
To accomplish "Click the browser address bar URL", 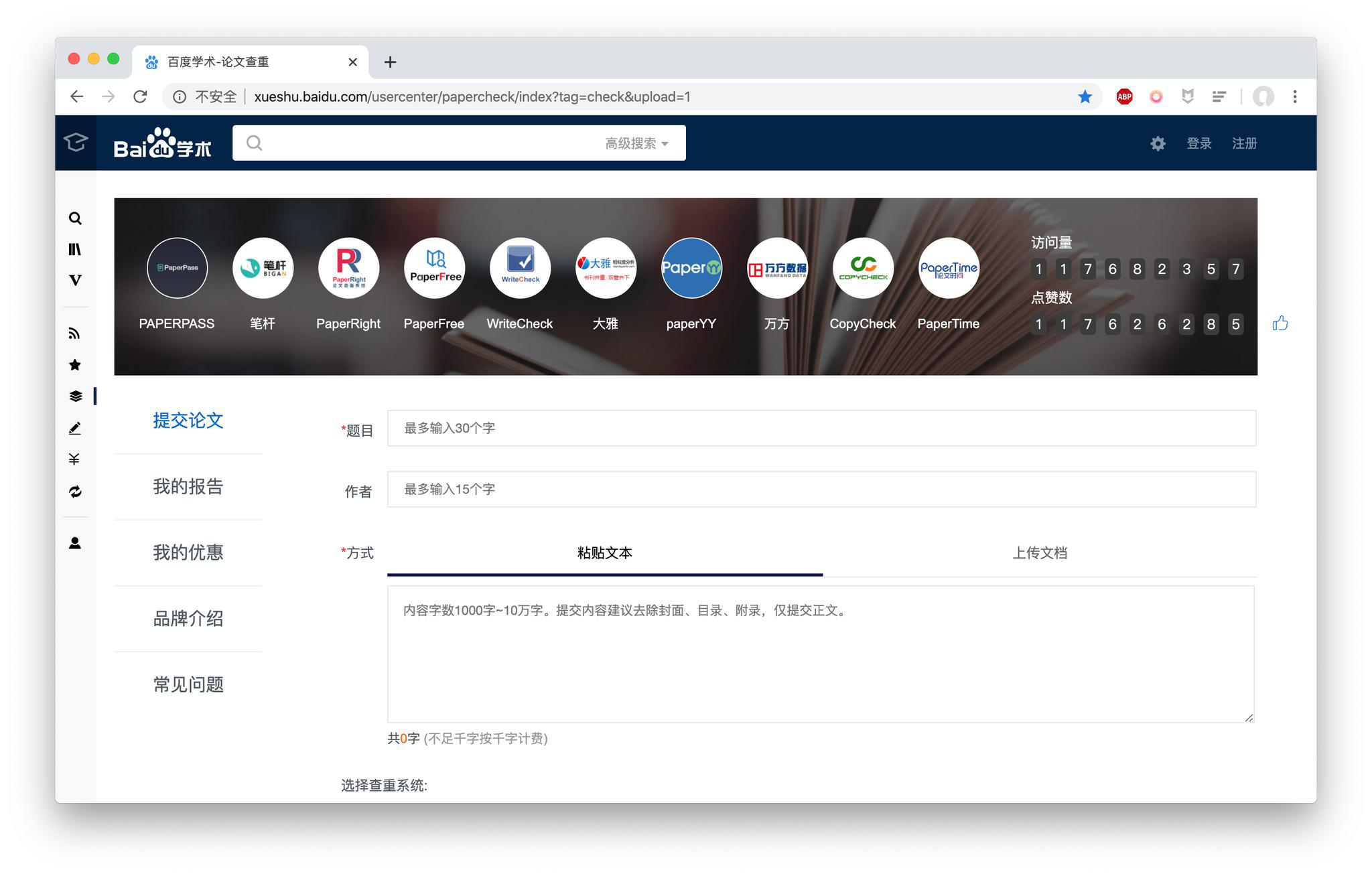I will tap(472, 97).
